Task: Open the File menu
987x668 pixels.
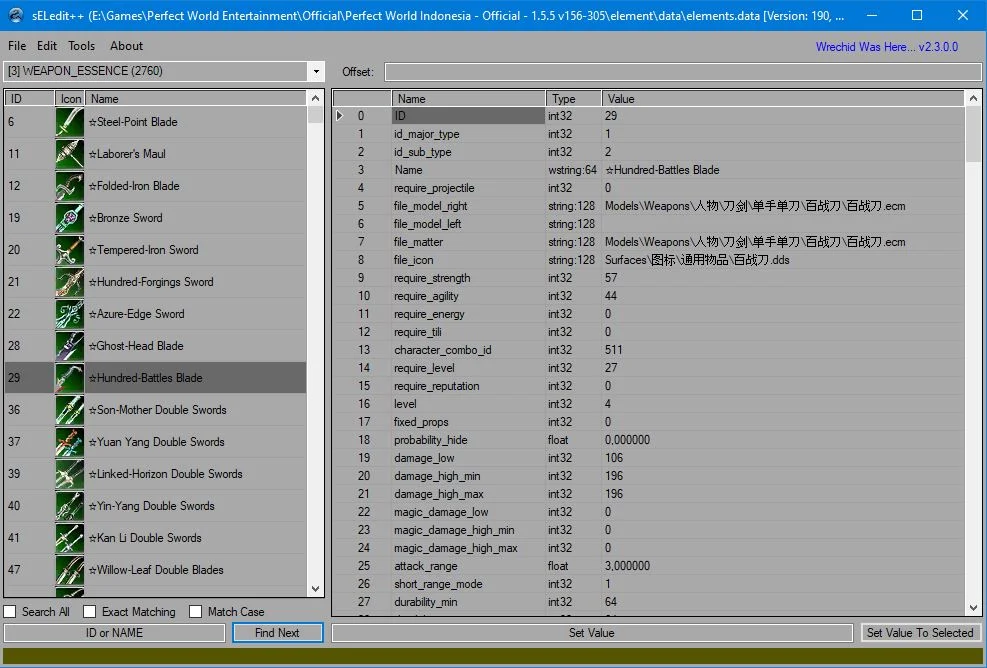Action: [17, 46]
